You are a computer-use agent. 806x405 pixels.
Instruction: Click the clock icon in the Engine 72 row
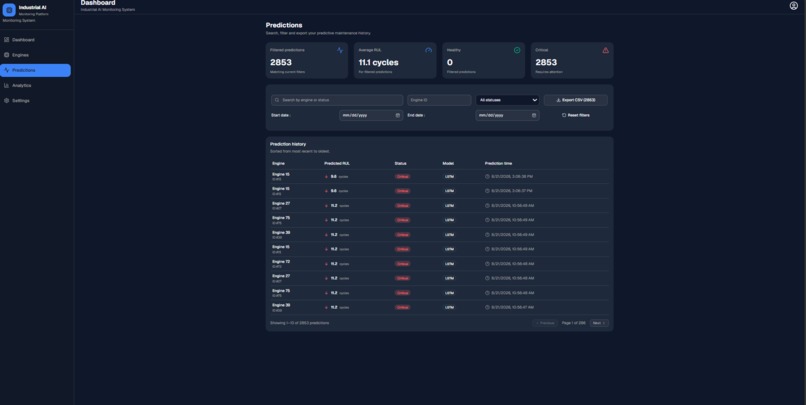487,264
